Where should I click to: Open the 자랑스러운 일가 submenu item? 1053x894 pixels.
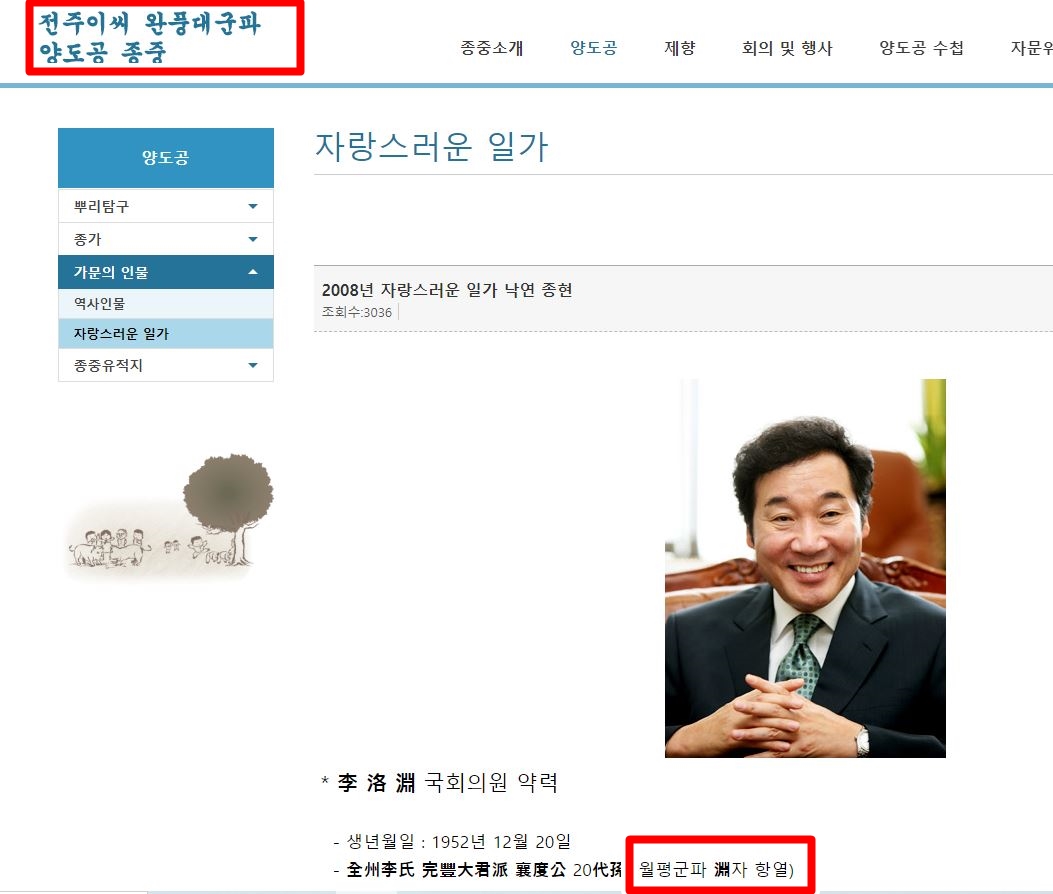click(x=166, y=334)
